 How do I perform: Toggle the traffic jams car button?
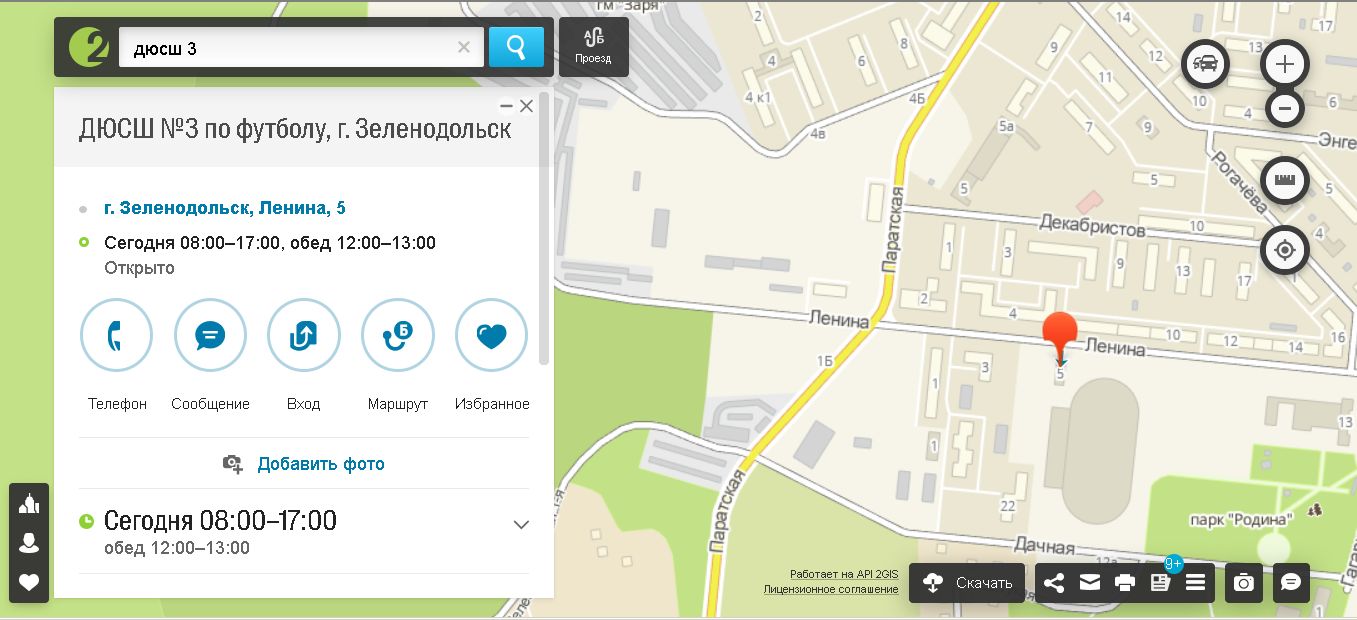tap(1206, 65)
